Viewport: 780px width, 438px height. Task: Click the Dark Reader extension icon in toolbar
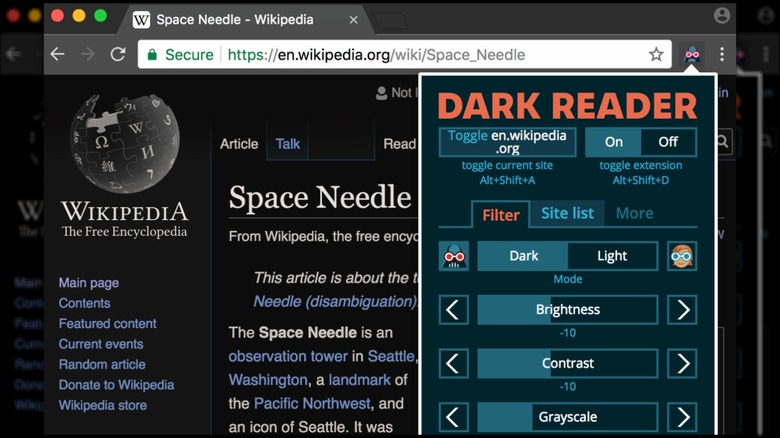[691, 55]
